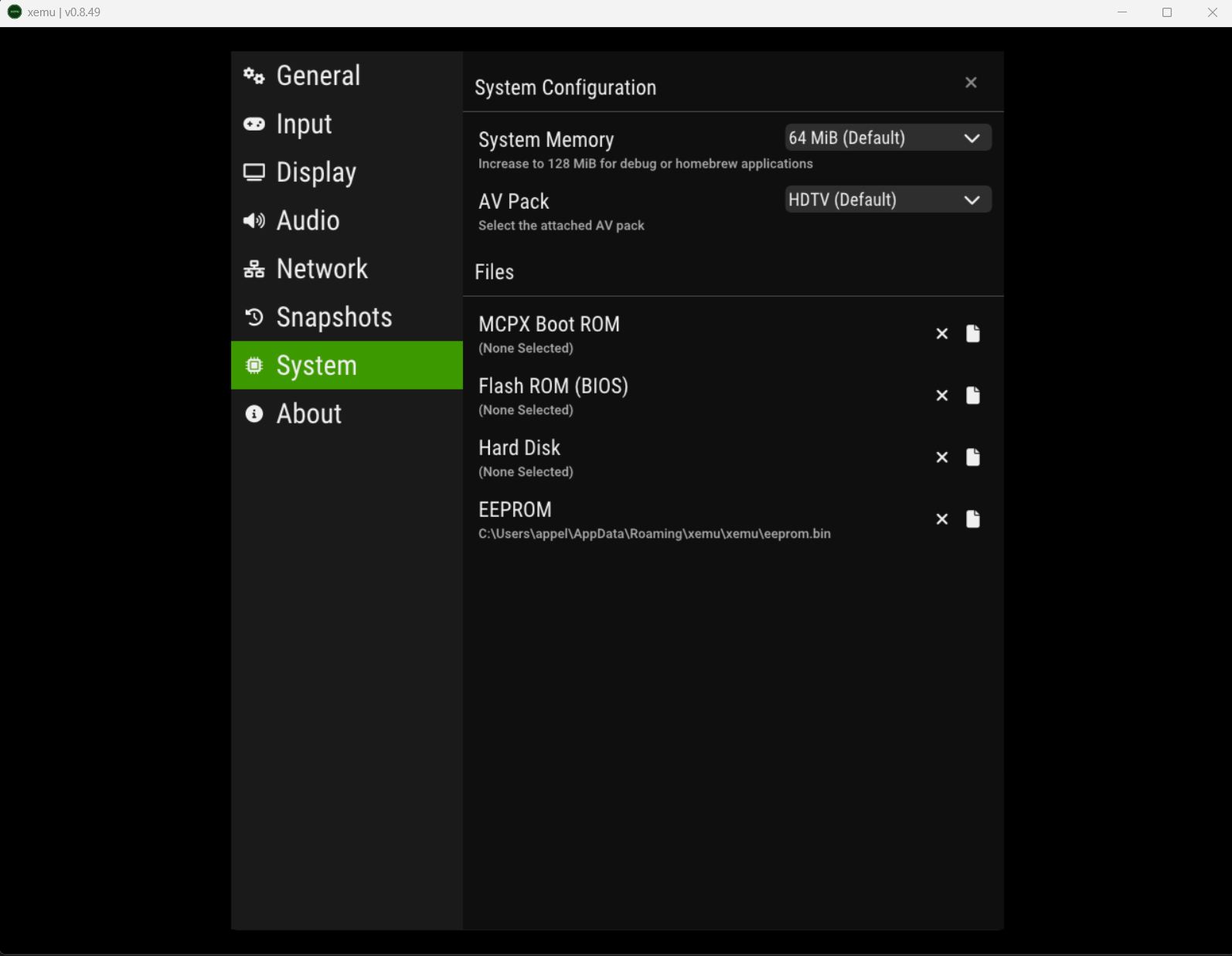Clear the Flash ROM (BIOS) selection
The image size is (1232, 956).
point(942,396)
